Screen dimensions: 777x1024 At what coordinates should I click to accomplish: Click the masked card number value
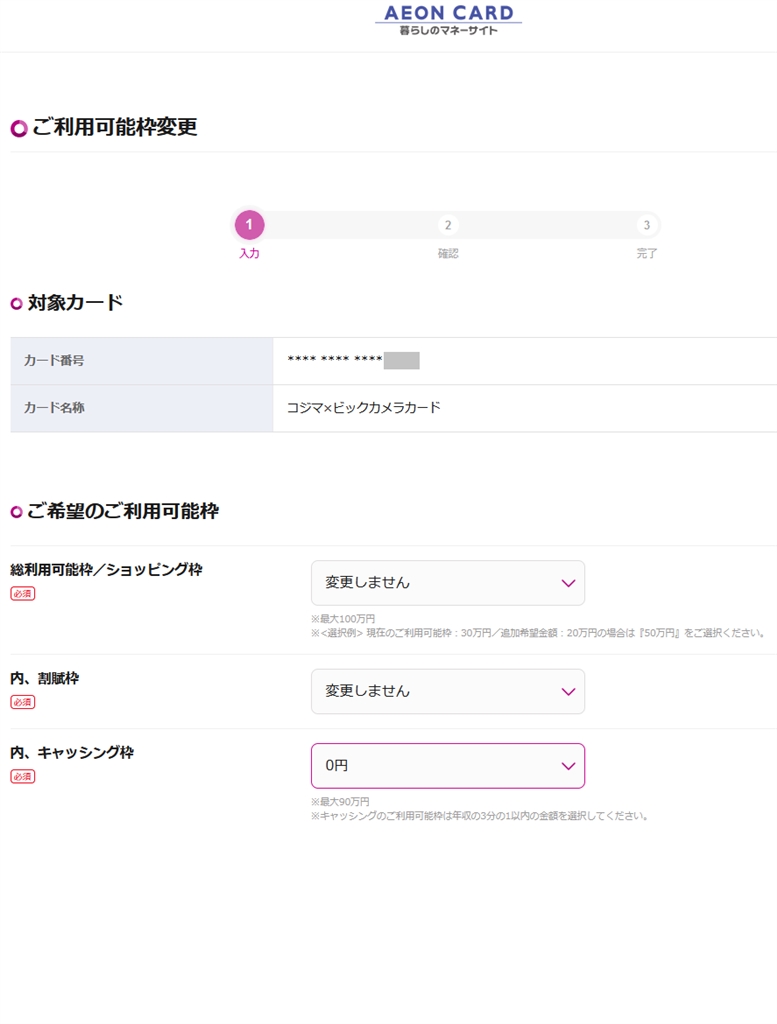pos(352,361)
